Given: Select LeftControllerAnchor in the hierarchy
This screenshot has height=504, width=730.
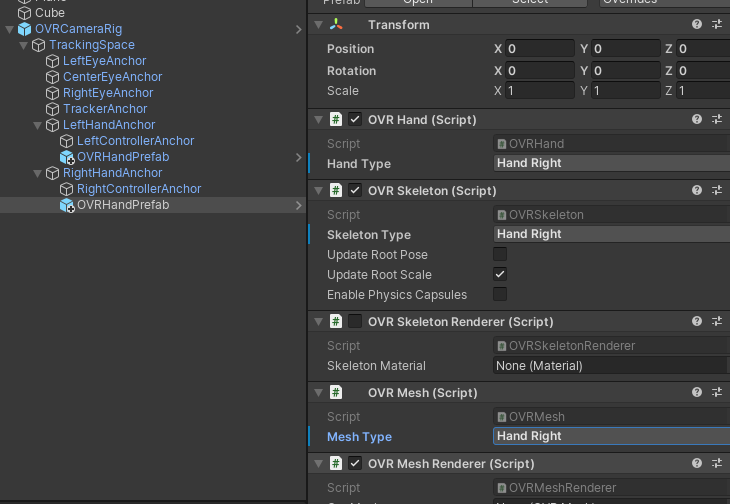Looking at the screenshot, I should [x=135, y=141].
